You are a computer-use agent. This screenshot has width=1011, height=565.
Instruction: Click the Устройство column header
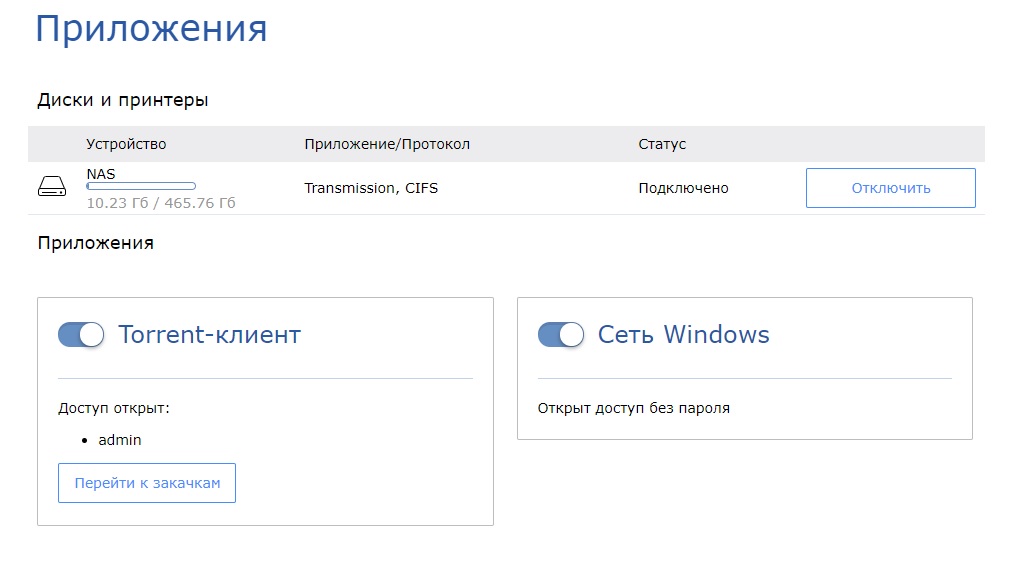[126, 144]
